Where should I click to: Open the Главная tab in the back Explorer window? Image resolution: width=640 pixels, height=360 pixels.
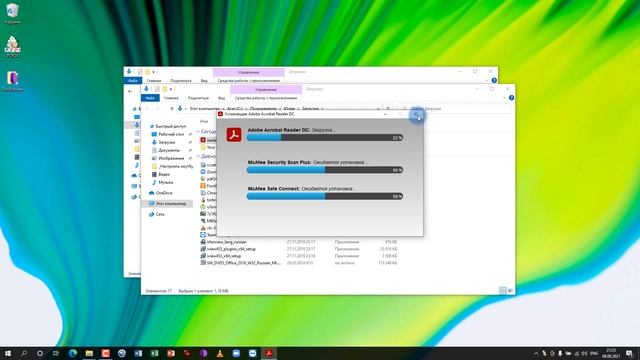(x=154, y=81)
